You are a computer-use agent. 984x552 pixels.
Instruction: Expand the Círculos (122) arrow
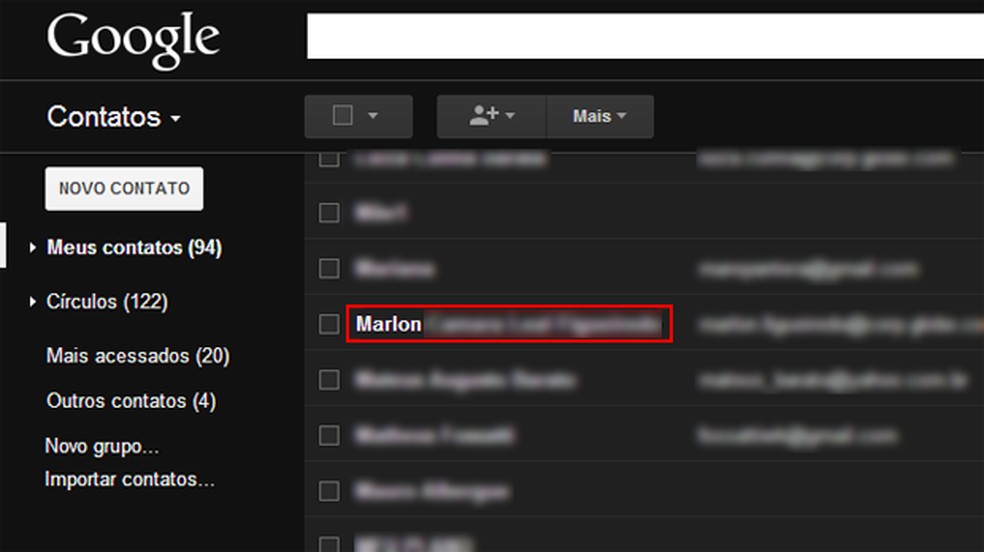[33, 302]
